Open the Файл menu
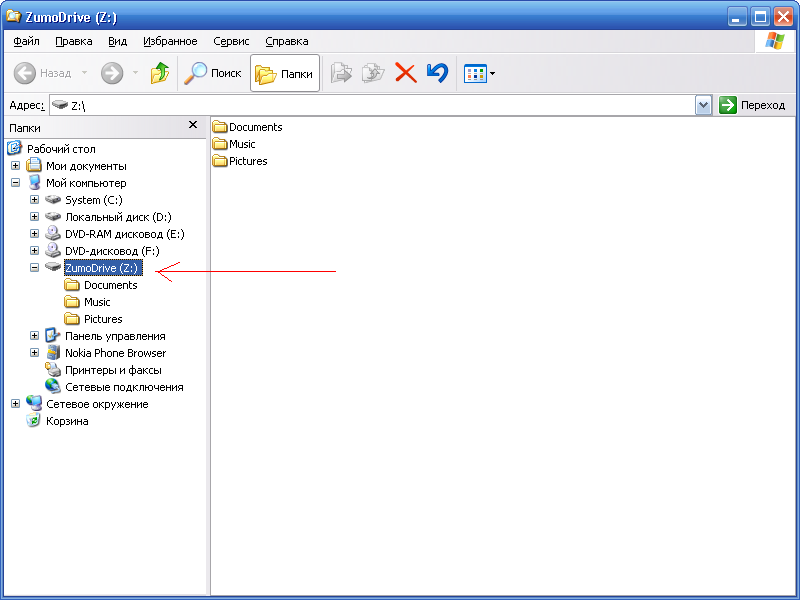800x600 pixels. (27, 41)
